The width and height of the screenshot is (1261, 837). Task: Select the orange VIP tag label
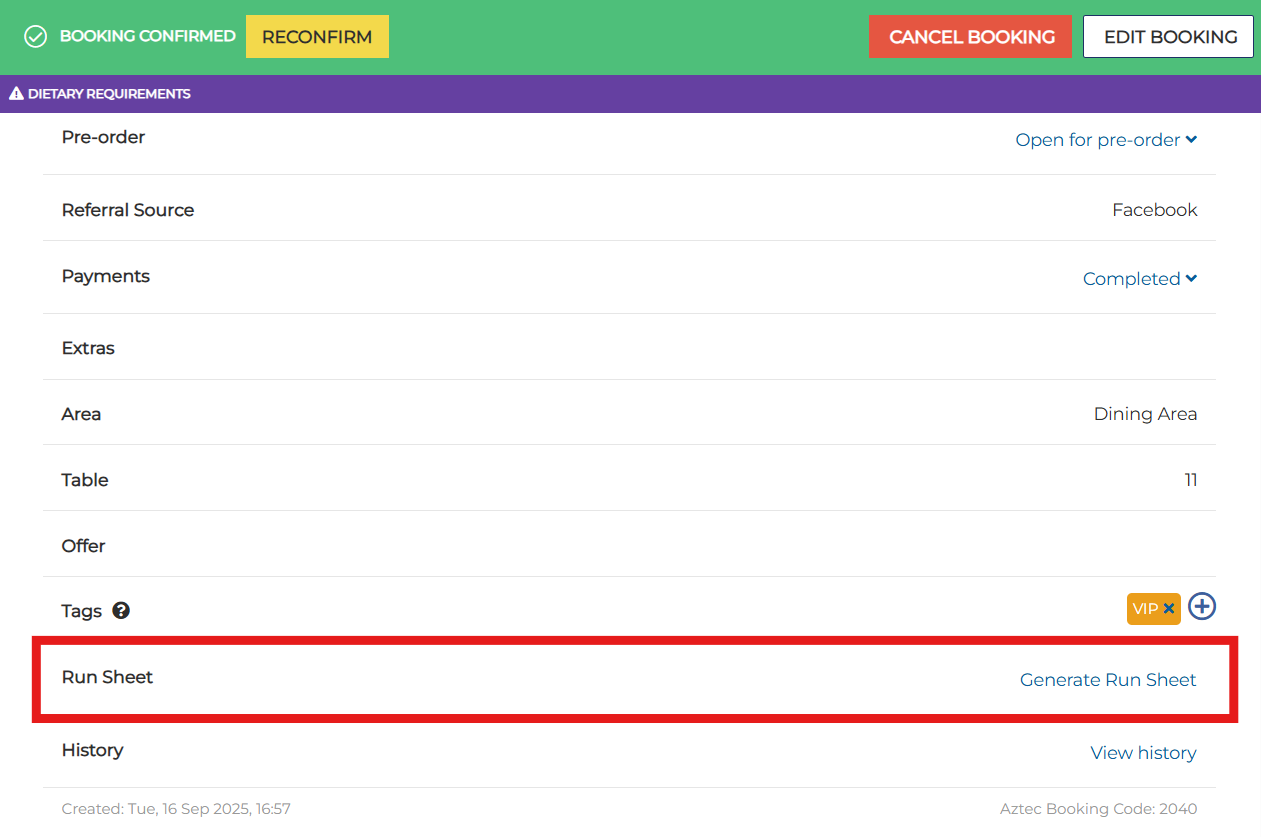(1145, 609)
